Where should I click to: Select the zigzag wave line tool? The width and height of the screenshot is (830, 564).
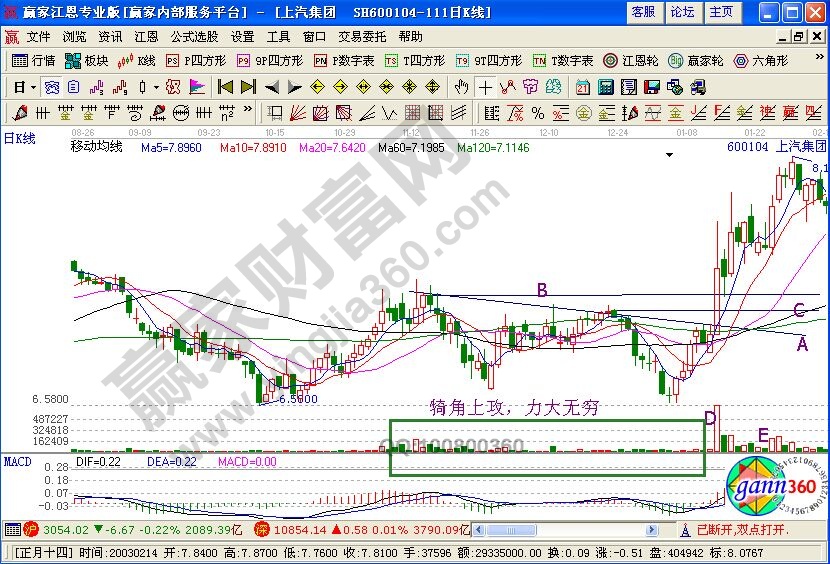390,113
